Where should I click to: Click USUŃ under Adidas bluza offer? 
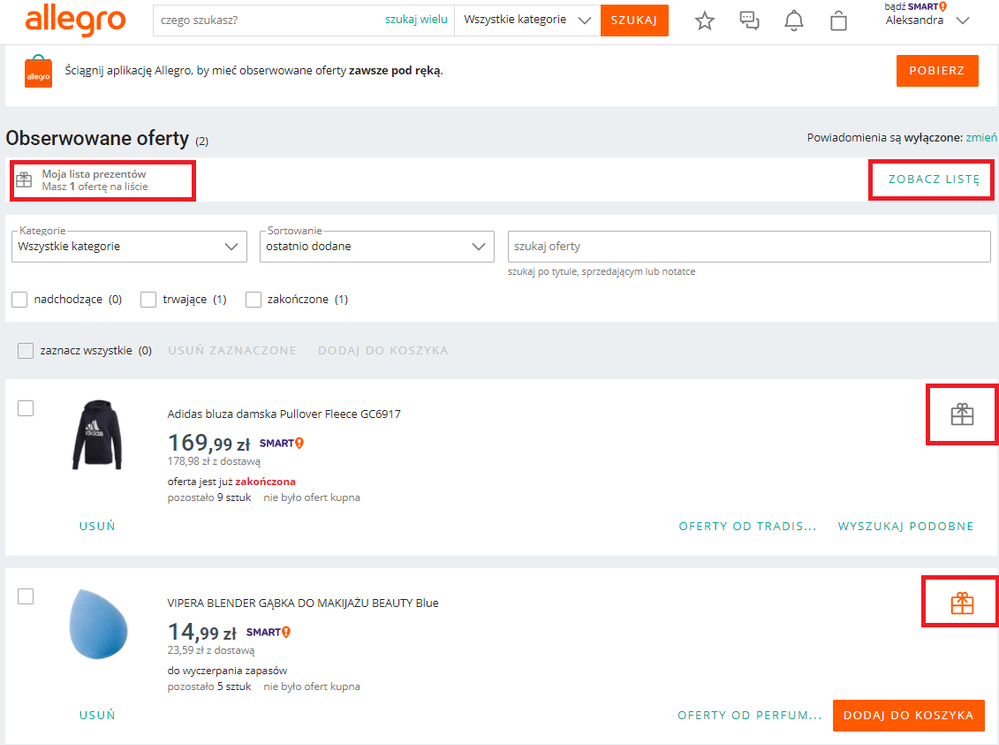(97, 526)
